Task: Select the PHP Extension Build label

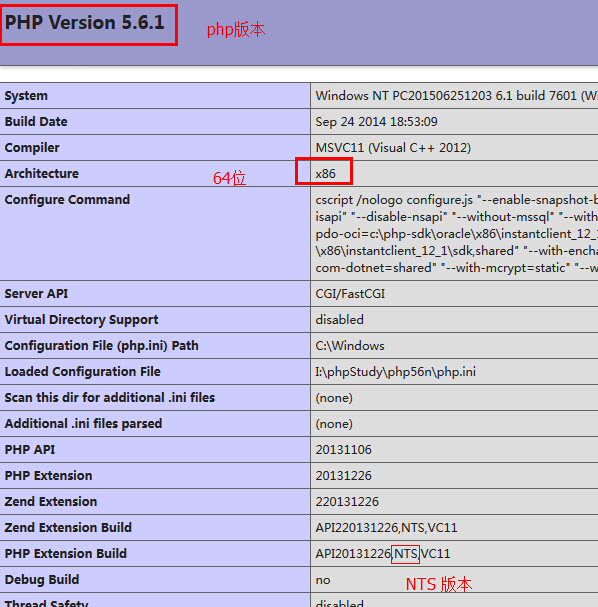Action: 66,553
